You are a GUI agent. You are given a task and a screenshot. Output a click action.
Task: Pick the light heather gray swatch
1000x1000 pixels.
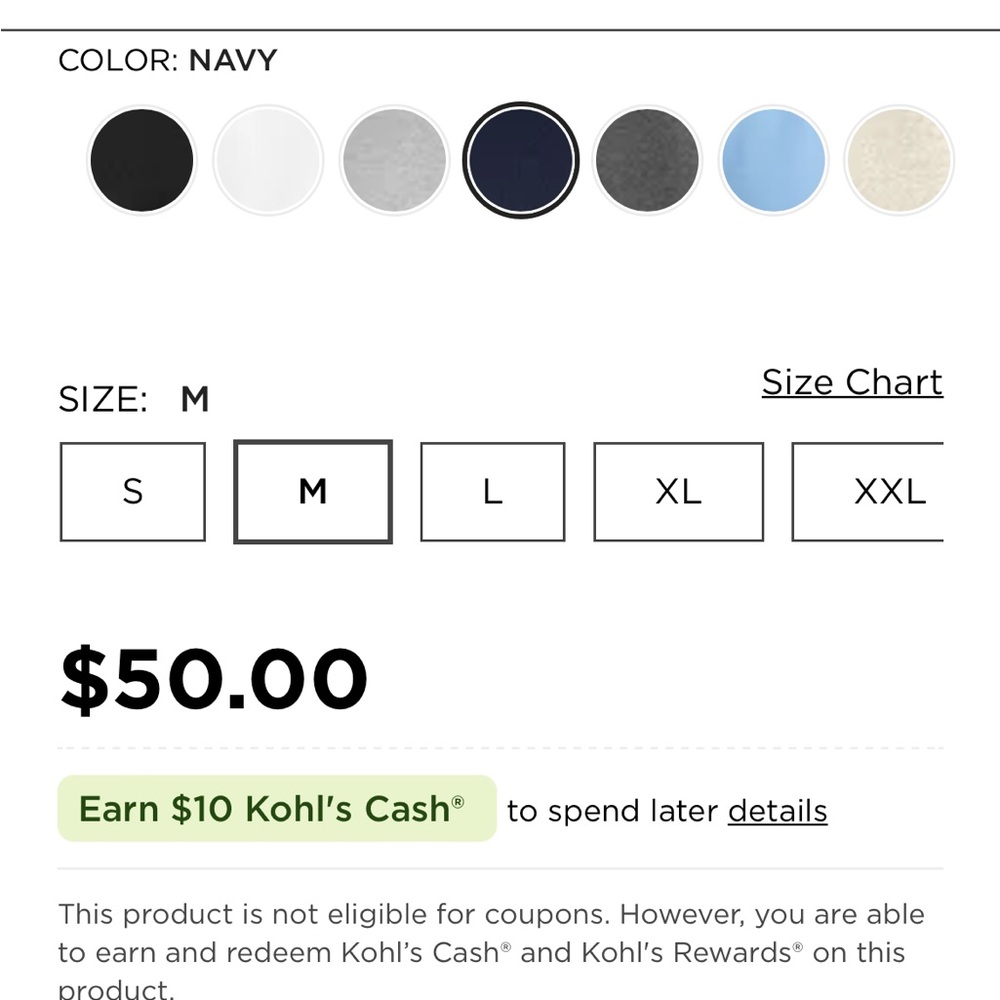click(x=394, y=160)
